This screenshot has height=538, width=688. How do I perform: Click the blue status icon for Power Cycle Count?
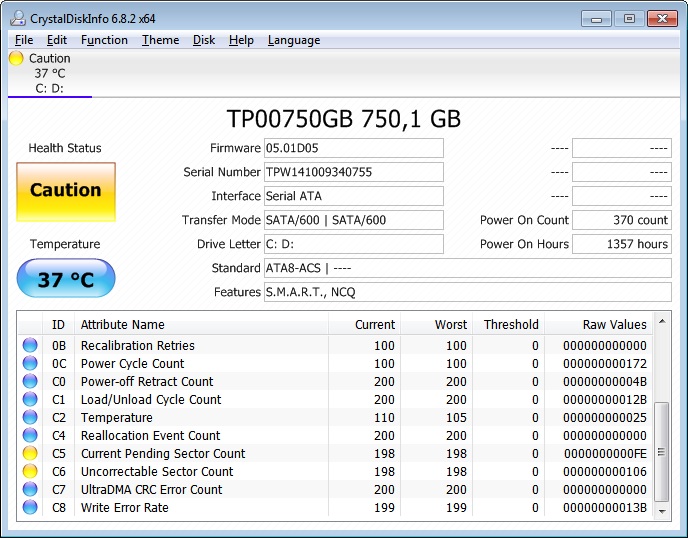(30, 363)
